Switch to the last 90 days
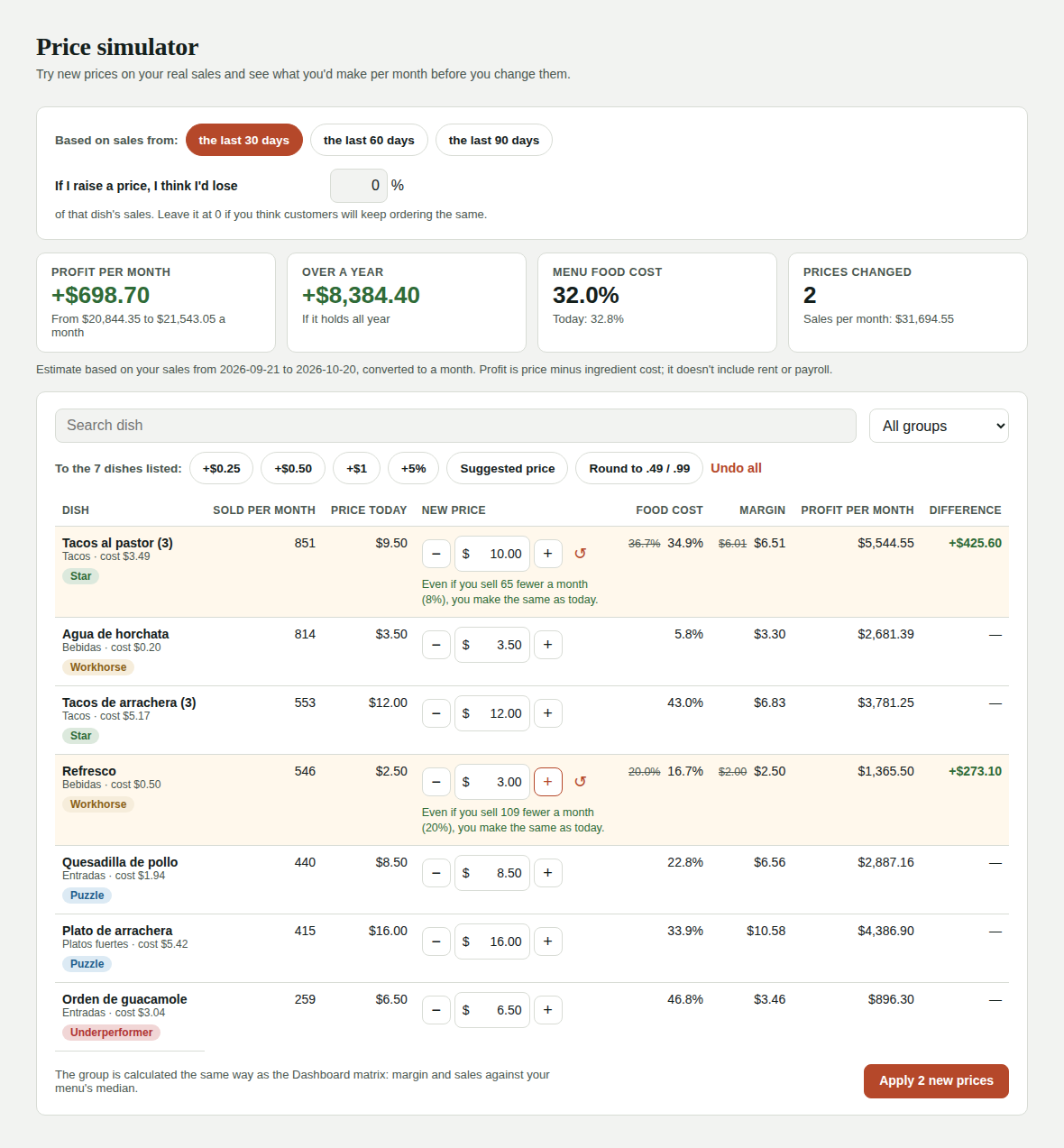The width and height of the screenshot is (1064, 1148). [x=494, y=140]
